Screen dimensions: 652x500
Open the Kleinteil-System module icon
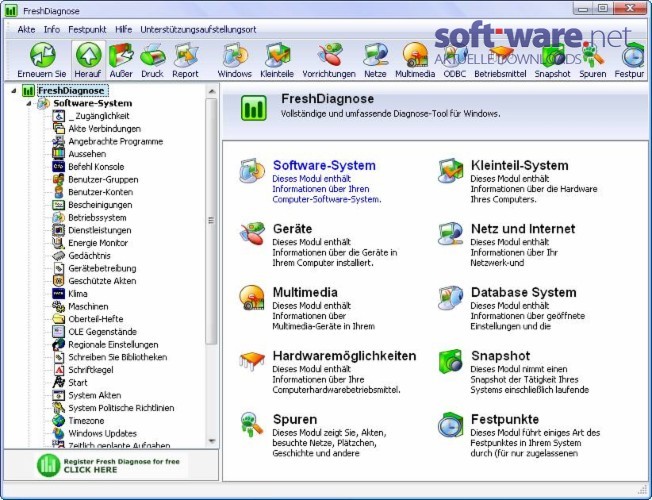(450, 171)
